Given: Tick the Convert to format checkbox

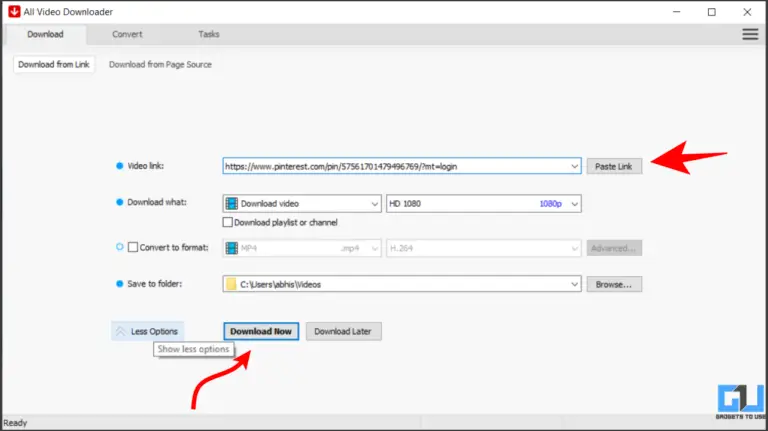Looking at the screenshot, I should [x=133, y=248].
